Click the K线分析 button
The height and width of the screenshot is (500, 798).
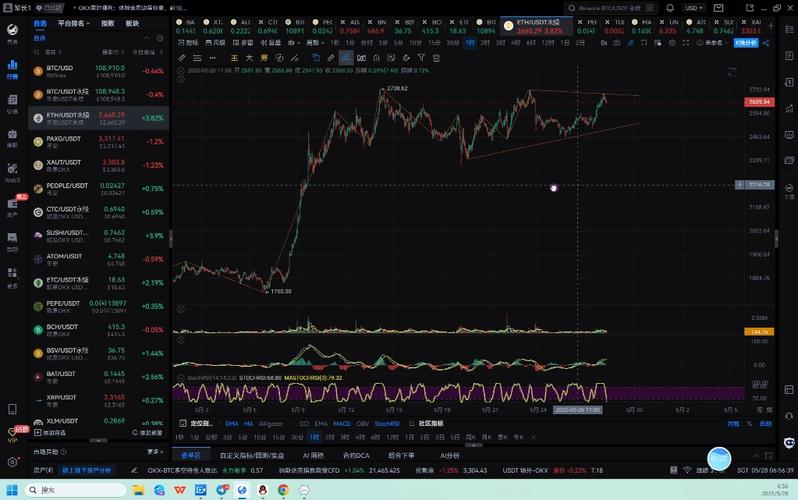click(747, 43)
